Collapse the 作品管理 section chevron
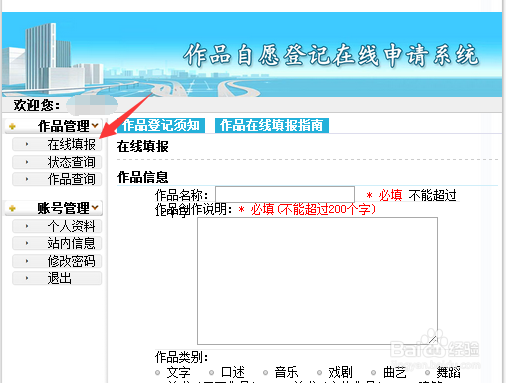Image resolution: width=509 pixels, height=383 pixels. 95,125
